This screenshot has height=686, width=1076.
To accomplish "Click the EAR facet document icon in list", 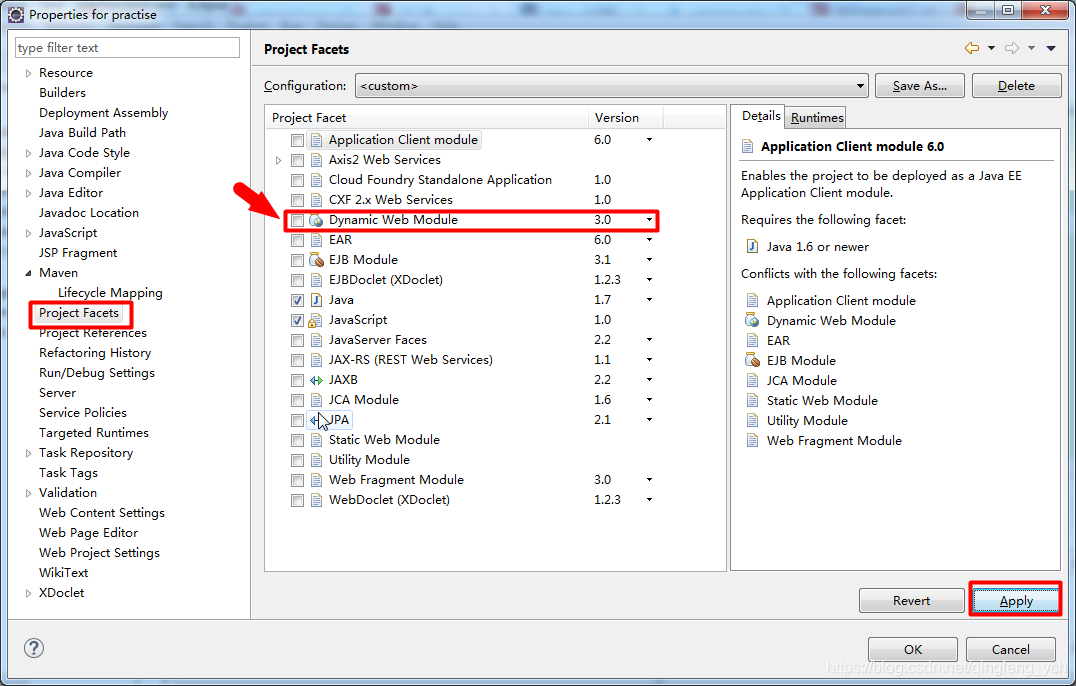I will (x=316, y=240).
